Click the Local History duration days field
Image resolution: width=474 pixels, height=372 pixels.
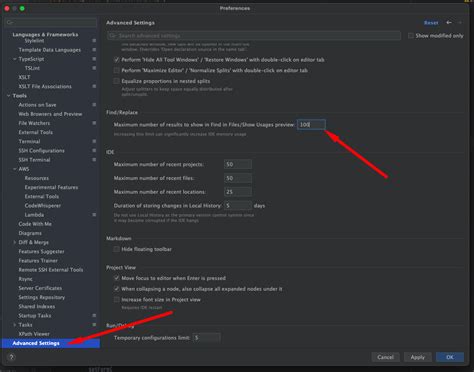click(x=238, y=206)
